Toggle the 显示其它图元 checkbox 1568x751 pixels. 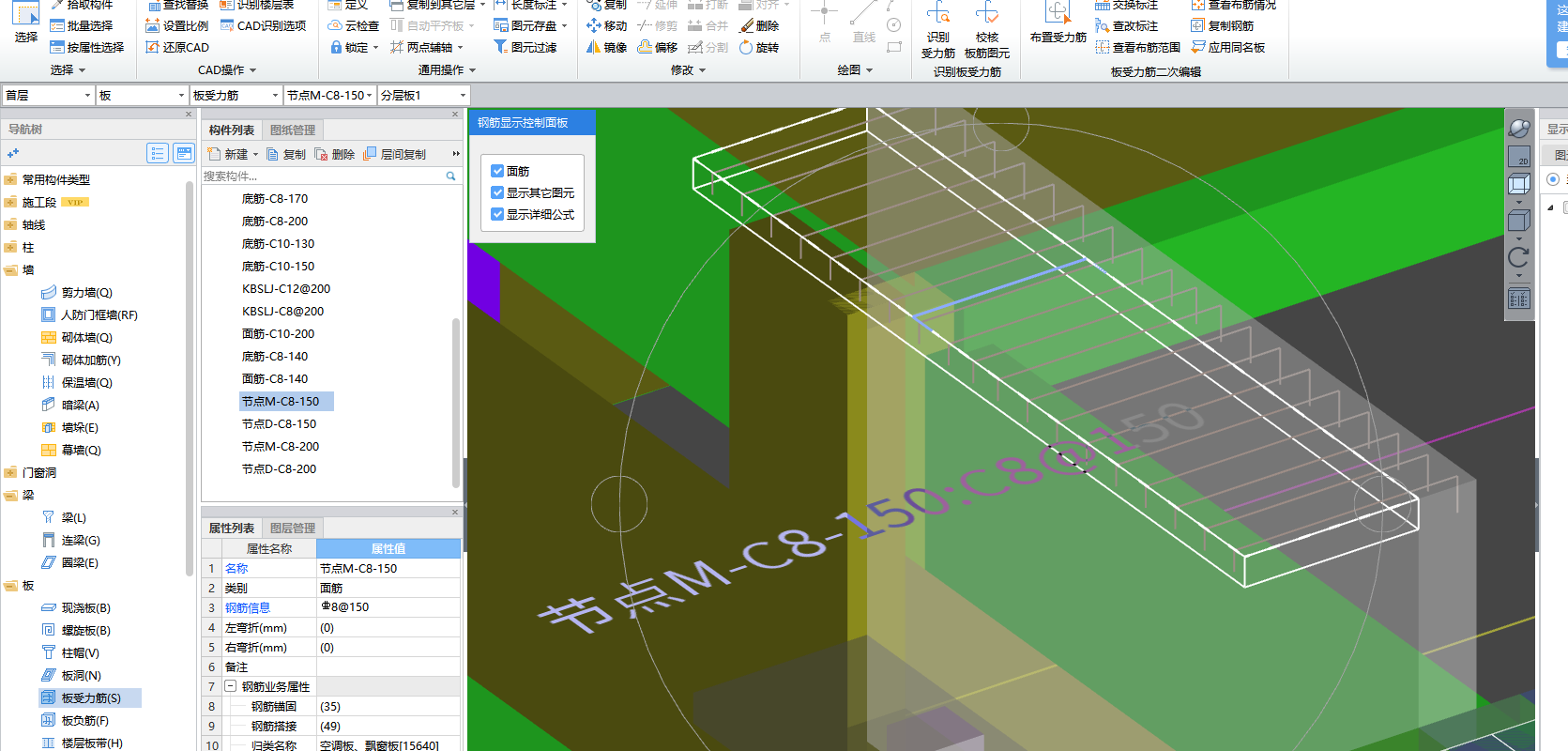tap(497, 192)
